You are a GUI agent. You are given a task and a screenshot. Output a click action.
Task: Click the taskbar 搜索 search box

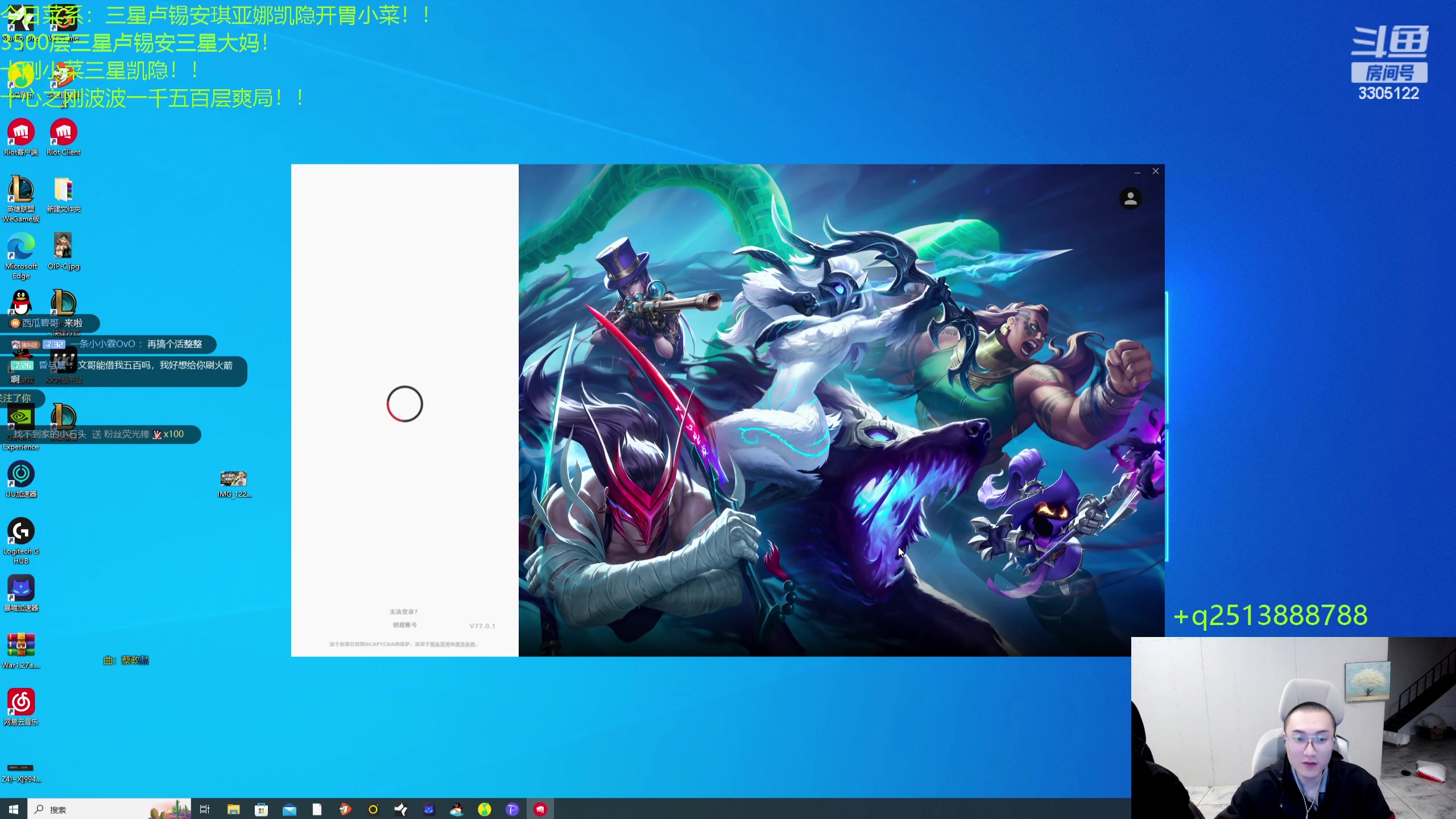109,809
